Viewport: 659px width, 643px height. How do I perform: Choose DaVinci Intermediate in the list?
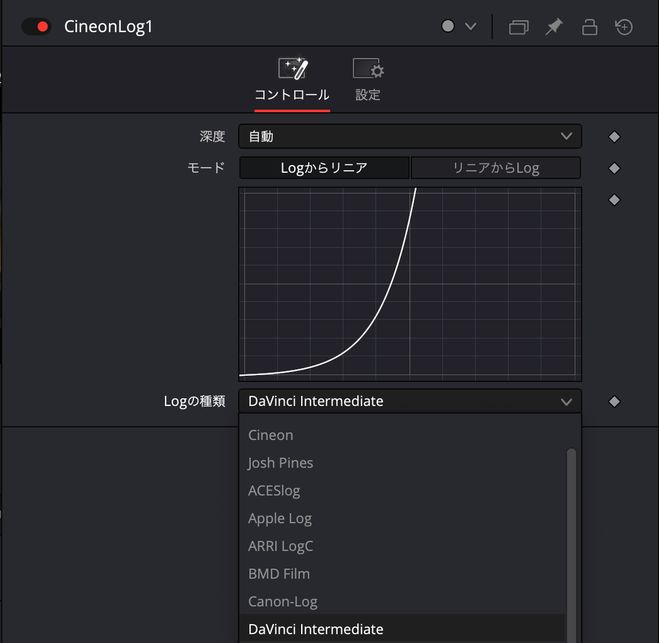coord(401,629)
